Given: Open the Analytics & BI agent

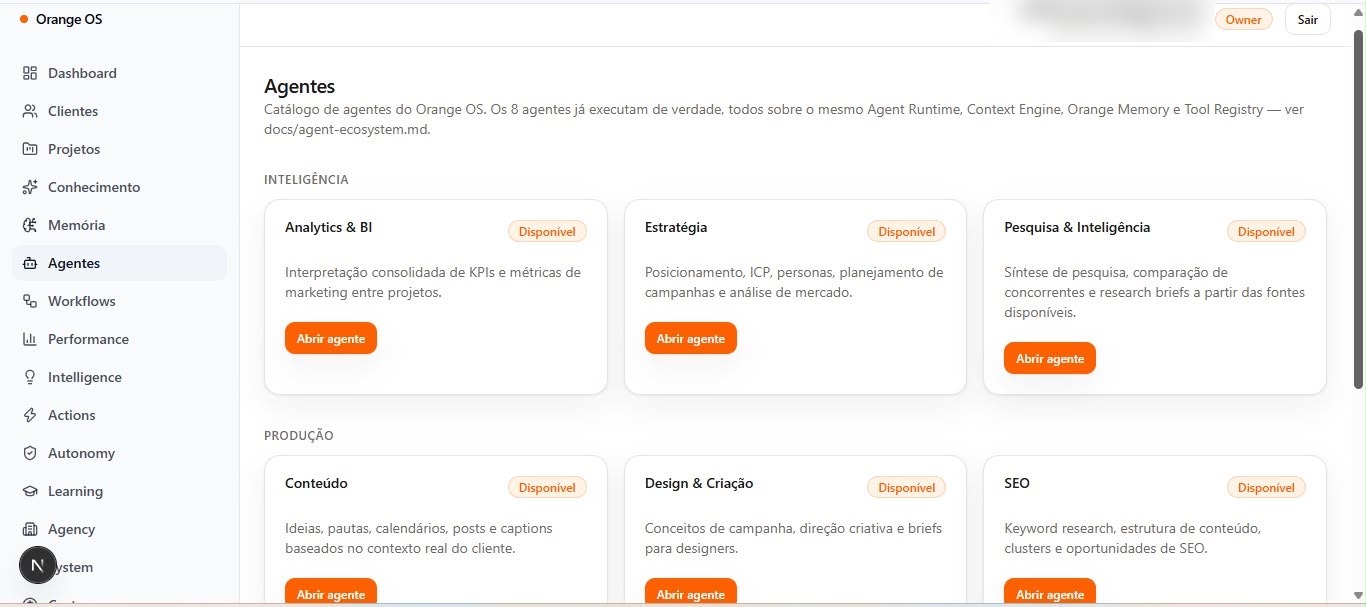Looking at the screenshot, I should (331, 338).
